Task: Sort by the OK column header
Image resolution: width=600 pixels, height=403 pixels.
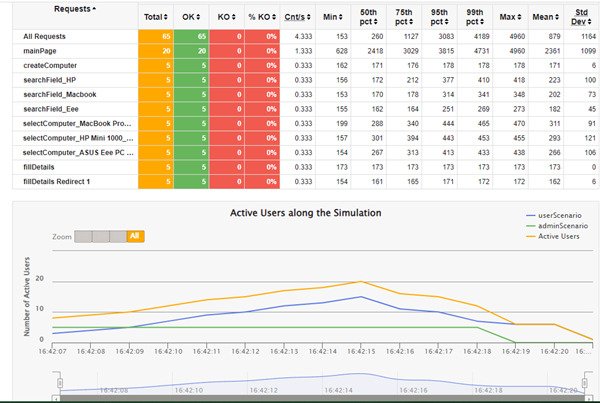Action: 191,17
